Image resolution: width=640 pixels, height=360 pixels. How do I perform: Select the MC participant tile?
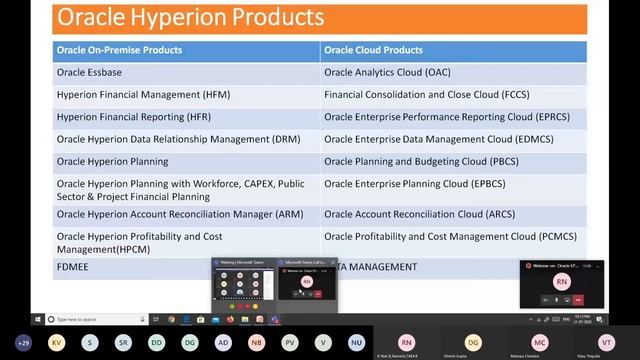540,343
